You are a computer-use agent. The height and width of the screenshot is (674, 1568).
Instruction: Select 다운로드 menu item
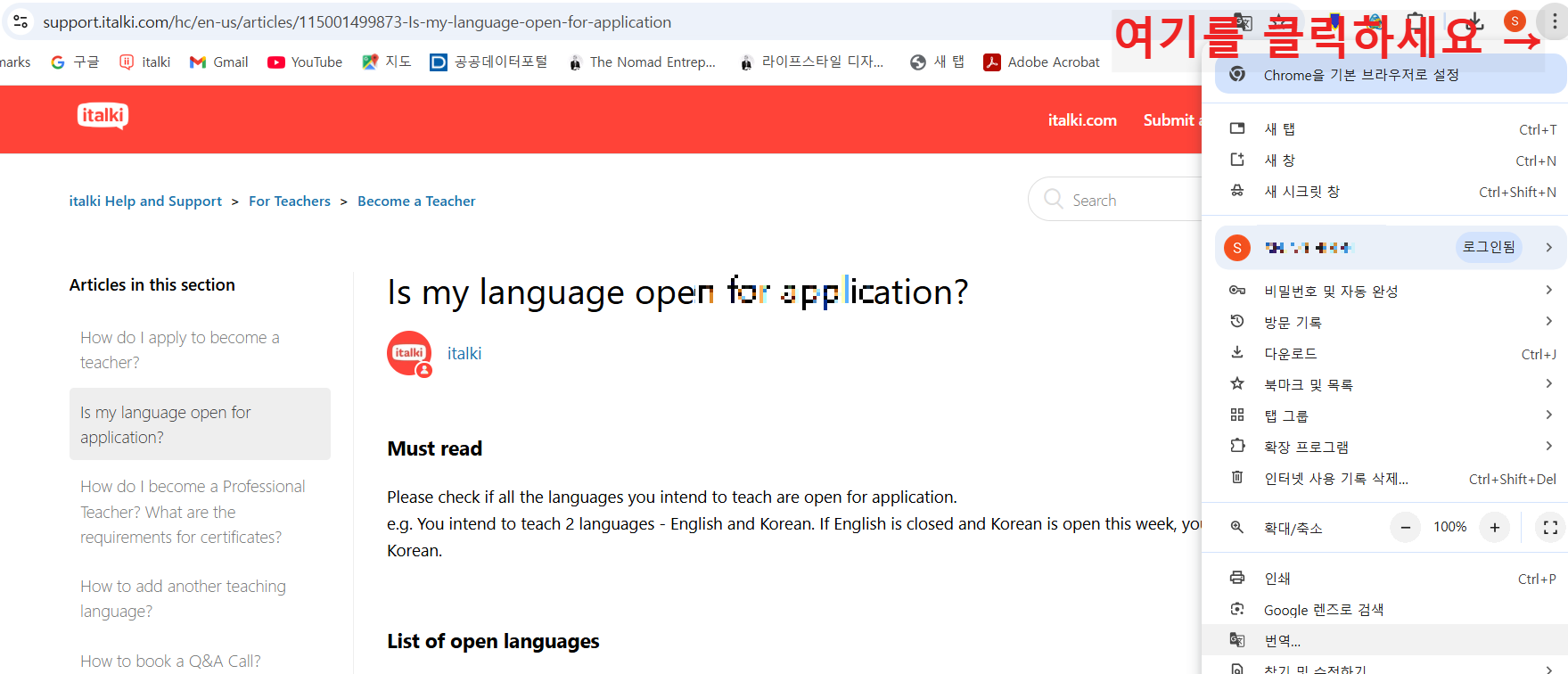point(1384,353)
